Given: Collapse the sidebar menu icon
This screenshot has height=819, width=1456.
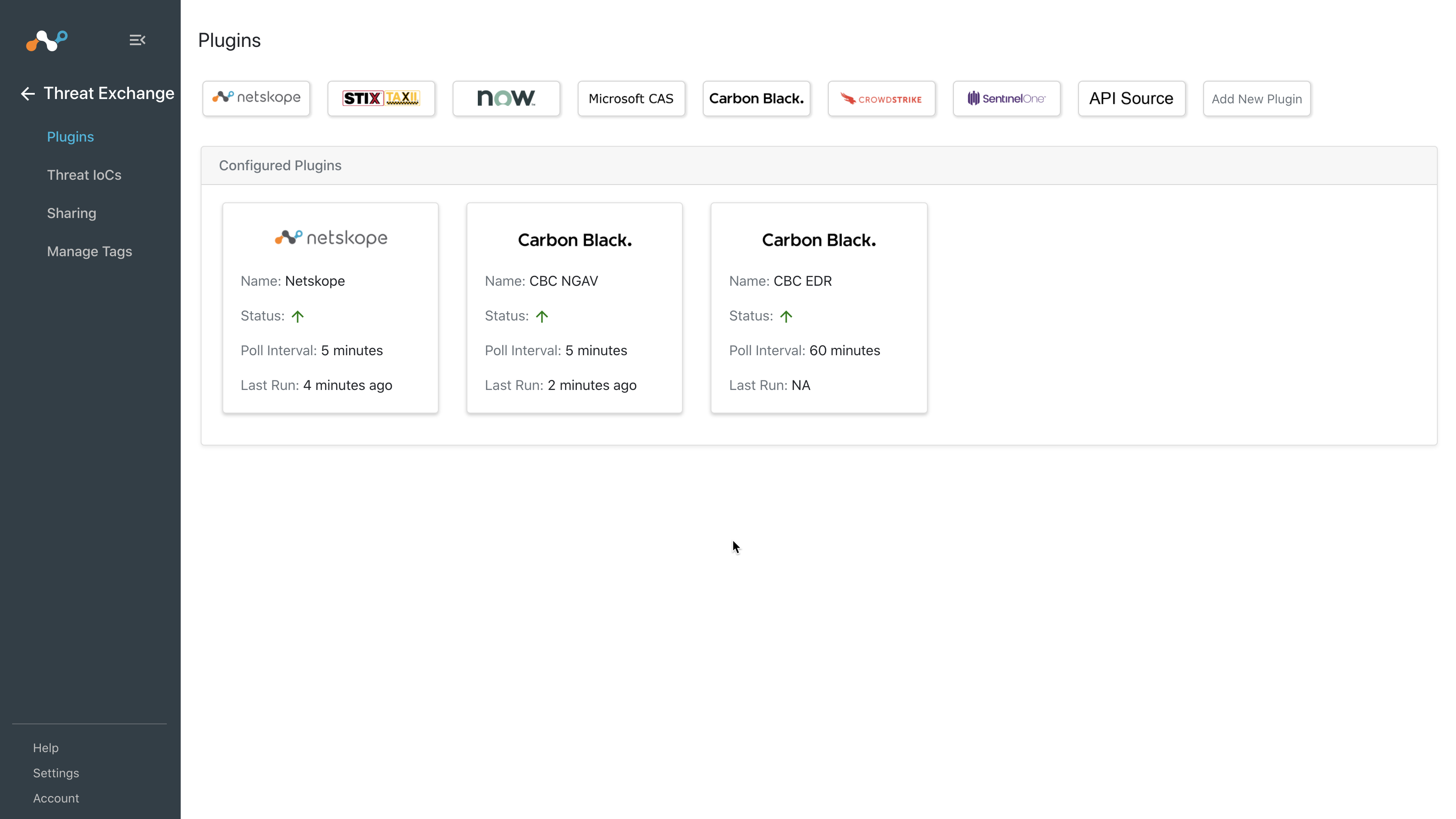Looking at the screenshot, I should pos(137,40).
